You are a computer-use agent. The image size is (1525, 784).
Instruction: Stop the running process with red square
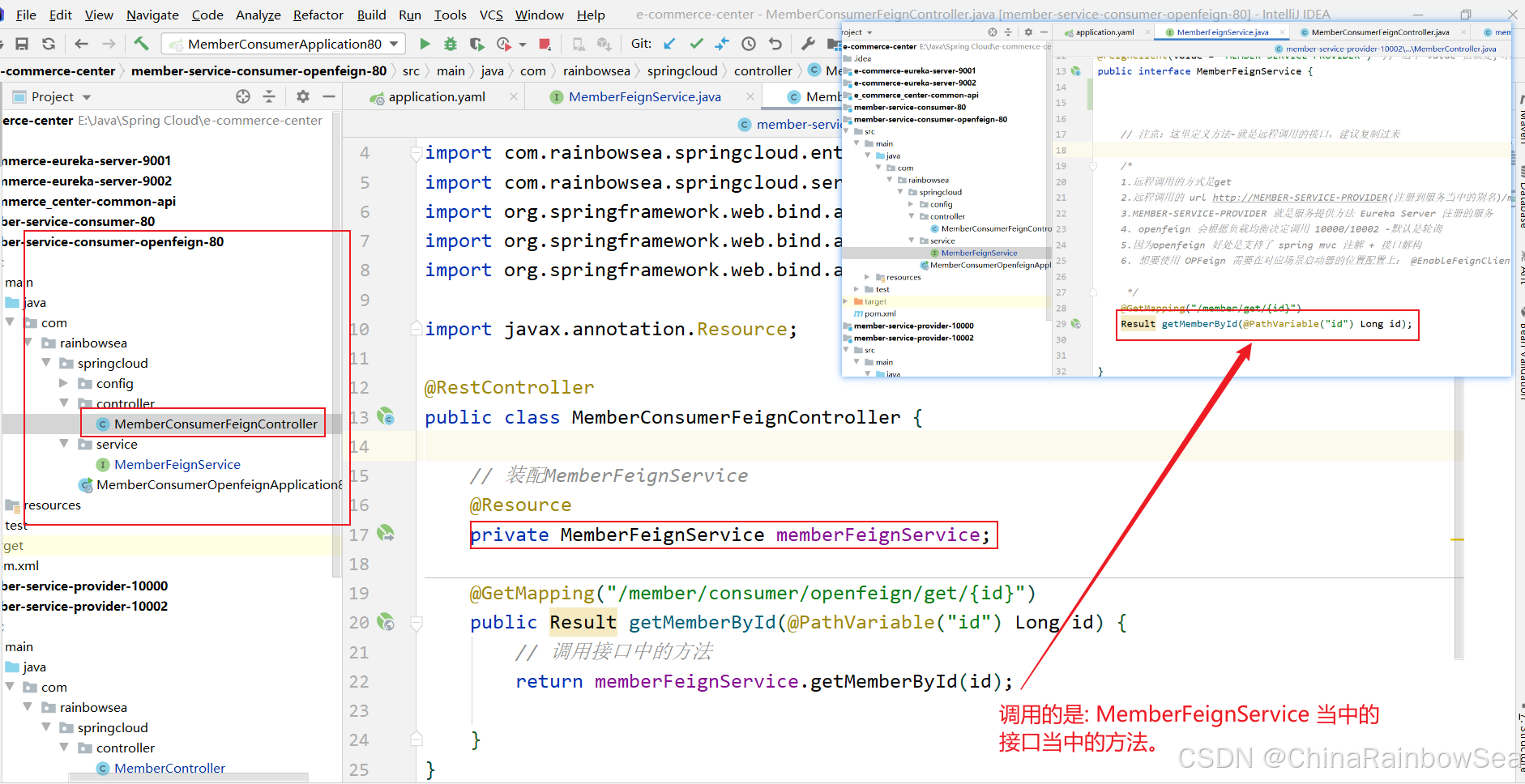(545, 44)
